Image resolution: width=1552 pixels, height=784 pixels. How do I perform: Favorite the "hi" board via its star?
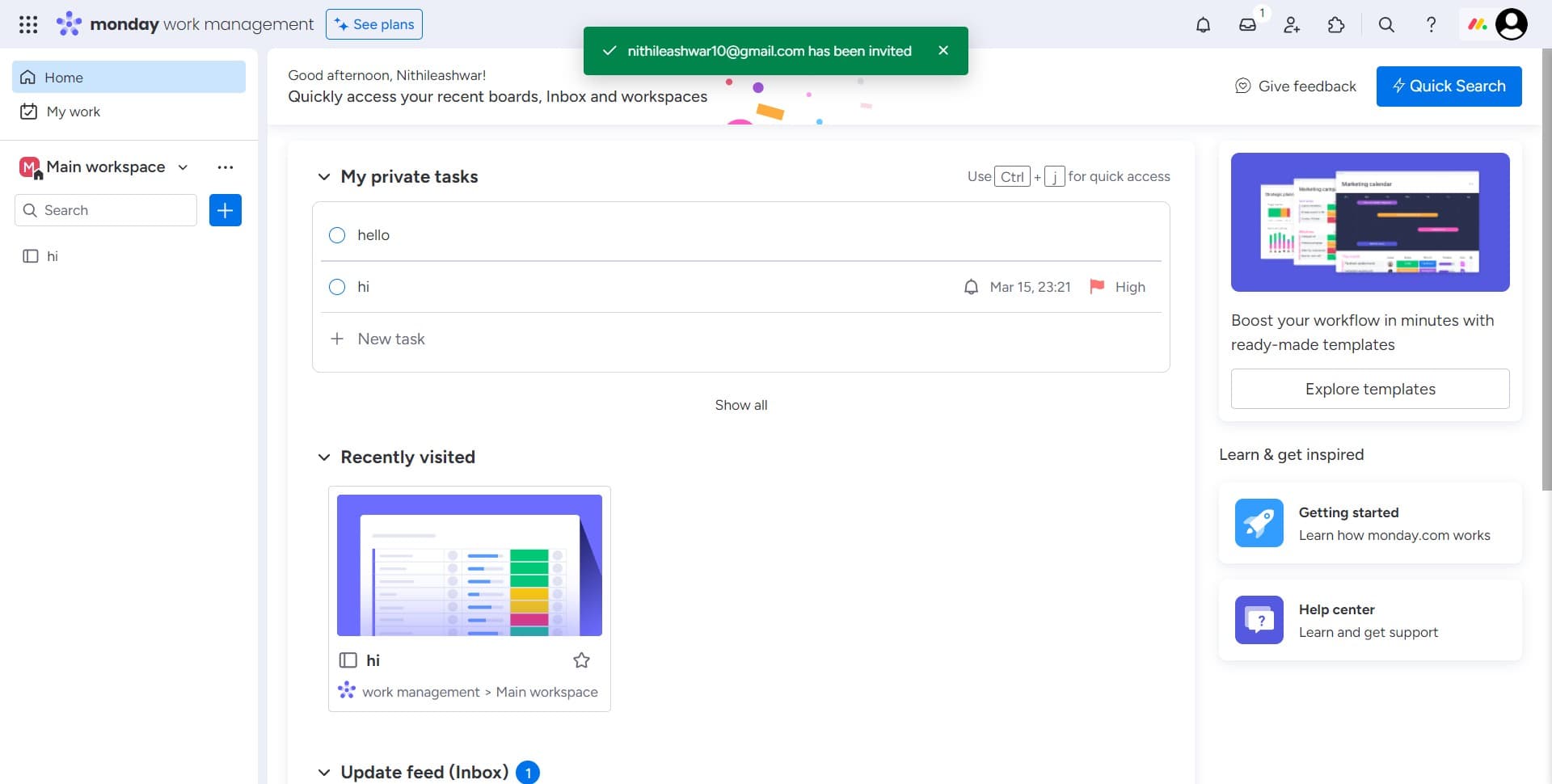581,660
